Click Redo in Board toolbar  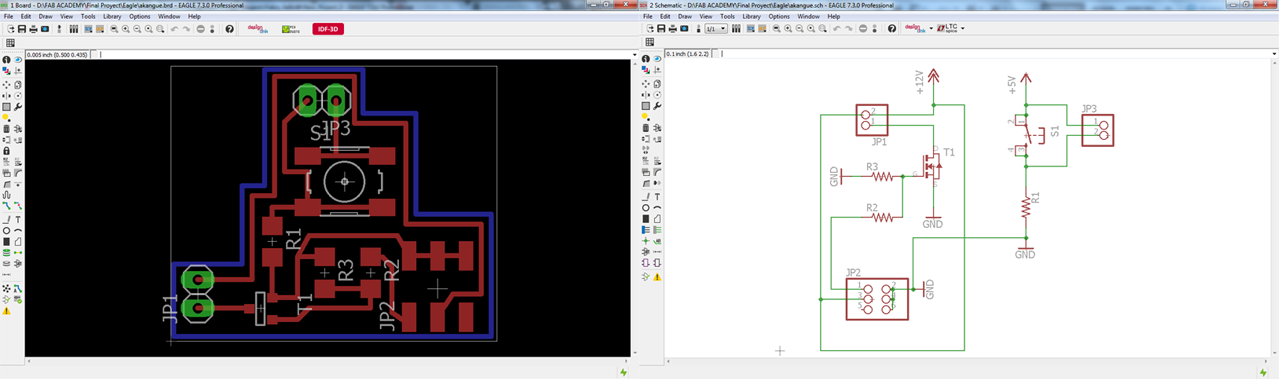[186, 29]
